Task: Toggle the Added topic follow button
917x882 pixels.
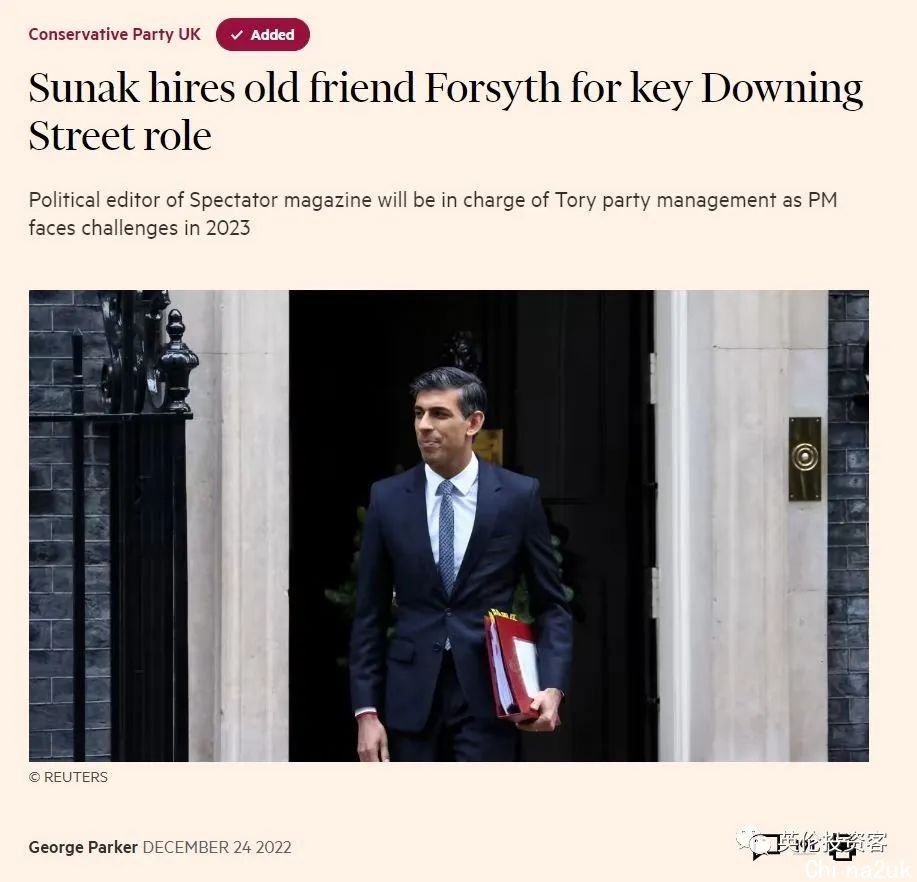Action: (263, 35)
